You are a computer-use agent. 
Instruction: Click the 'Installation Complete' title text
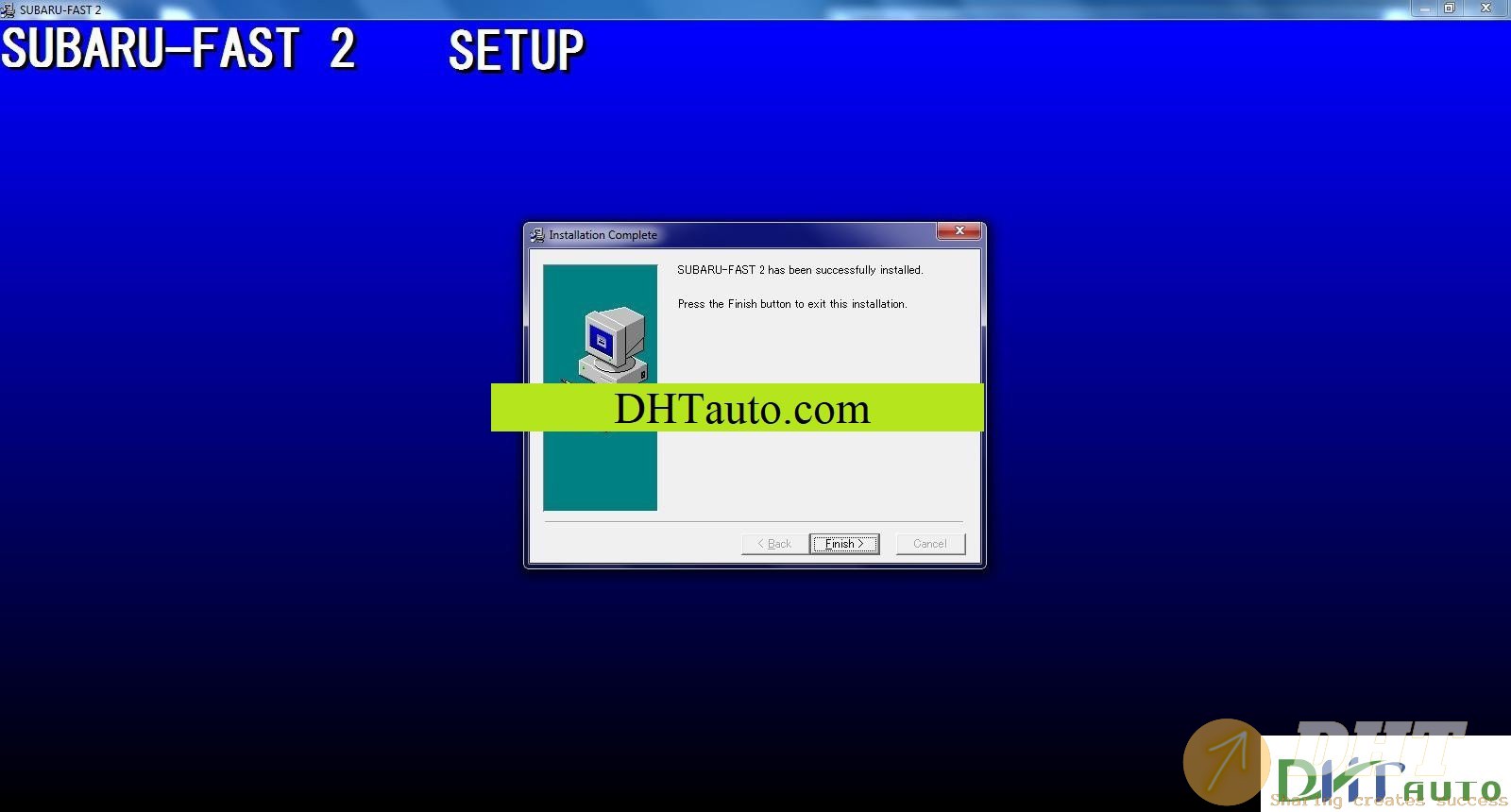[603, 235]
